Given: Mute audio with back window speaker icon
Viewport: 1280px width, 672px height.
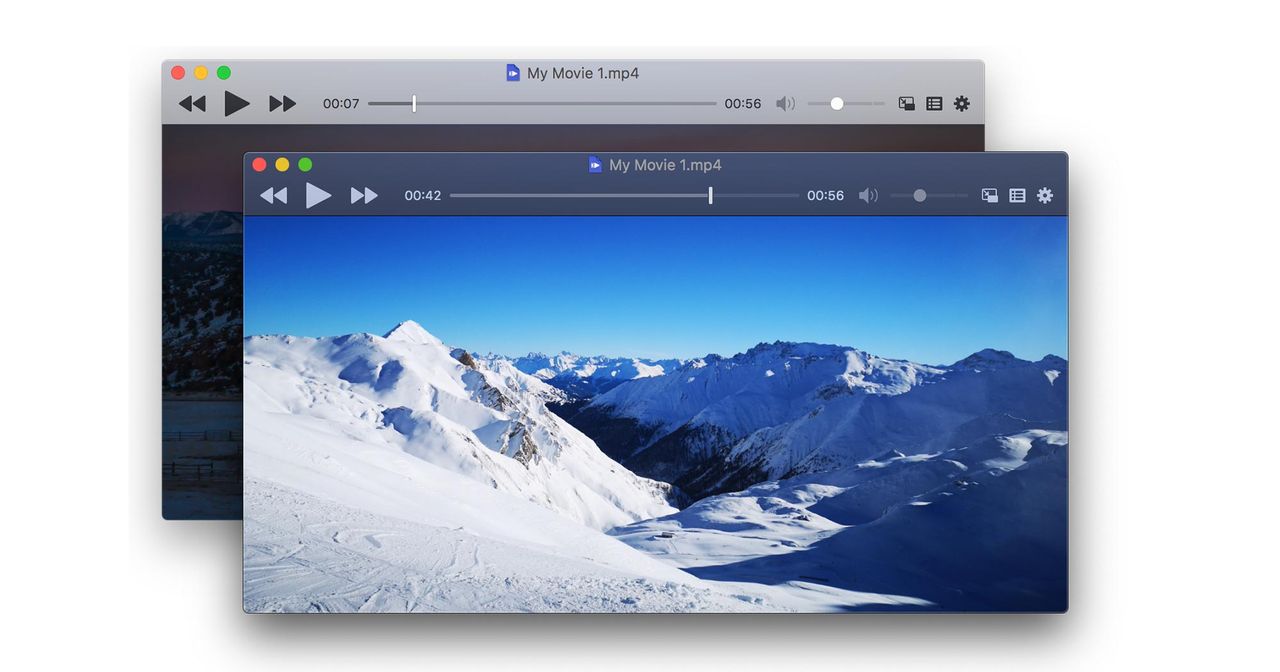Looking at the screenshot, I should click(786, 104).
